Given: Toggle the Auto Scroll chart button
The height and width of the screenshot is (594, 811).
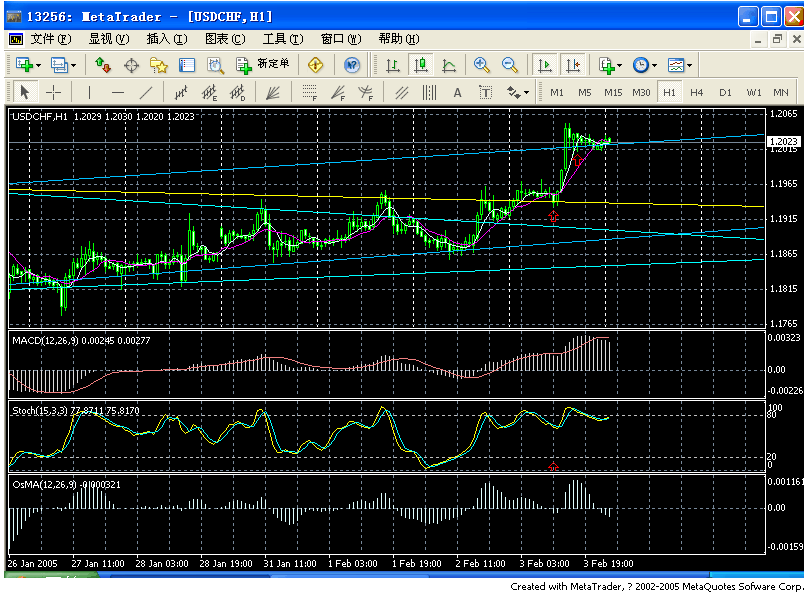Looking at the screenshot, I should click(545, 65).
